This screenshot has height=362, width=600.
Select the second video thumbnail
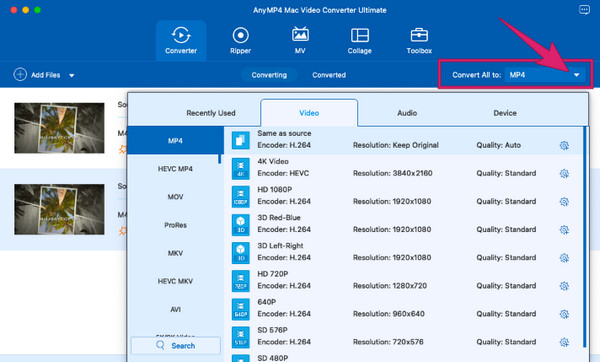tap(59, 209)
